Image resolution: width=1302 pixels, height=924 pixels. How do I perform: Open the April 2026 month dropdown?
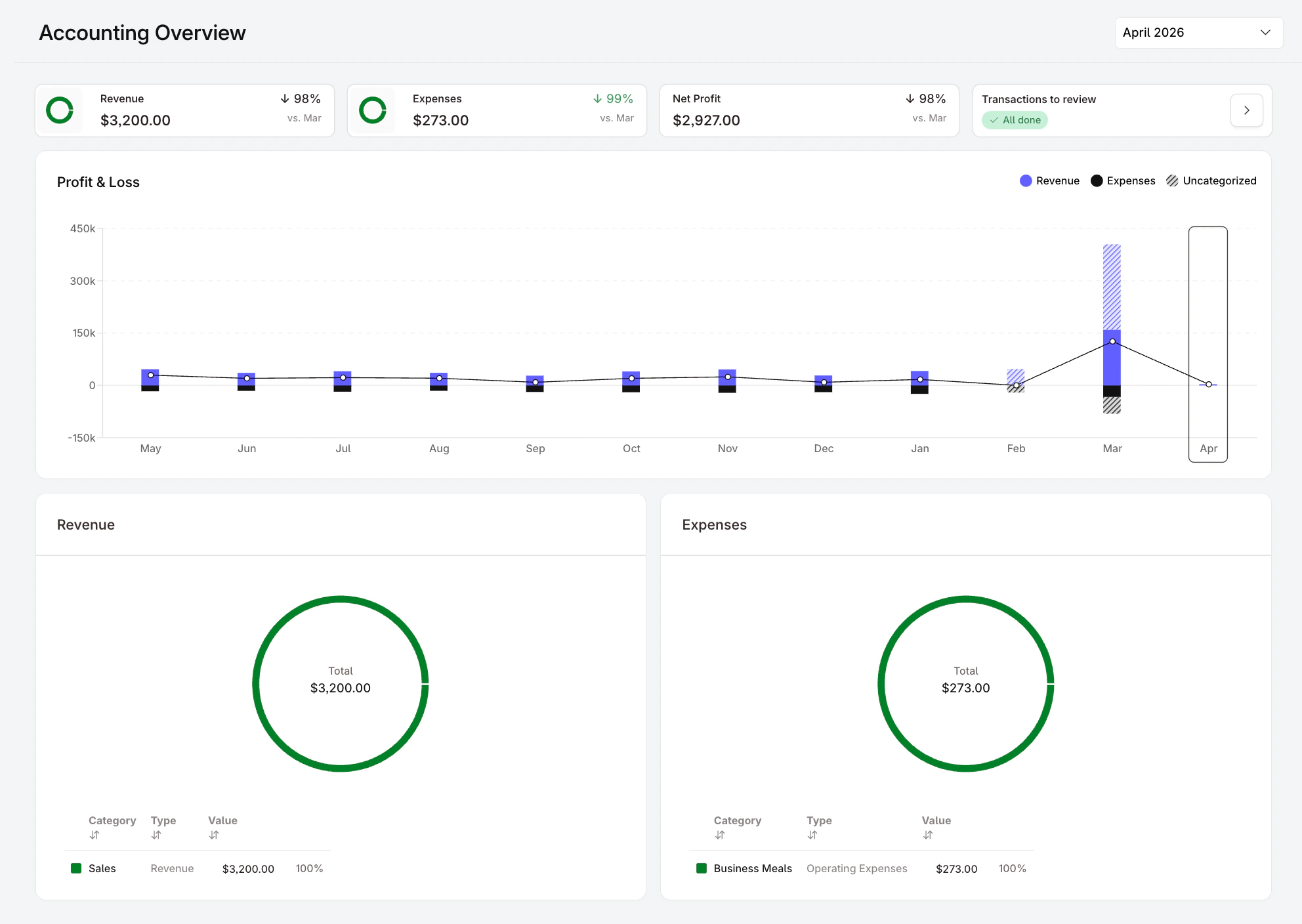tap(1198, 33)
